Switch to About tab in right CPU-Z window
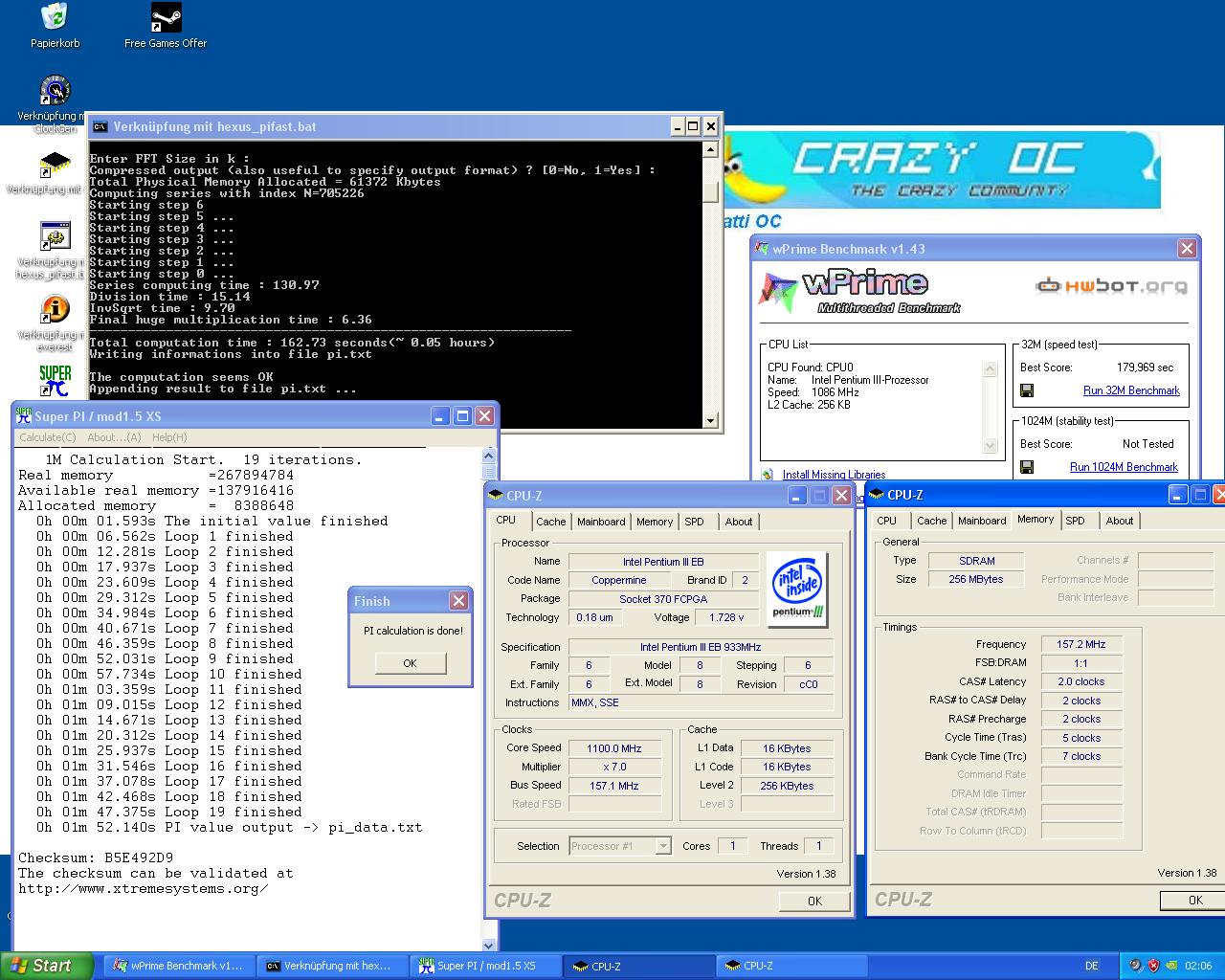 tap(1120, 521)
